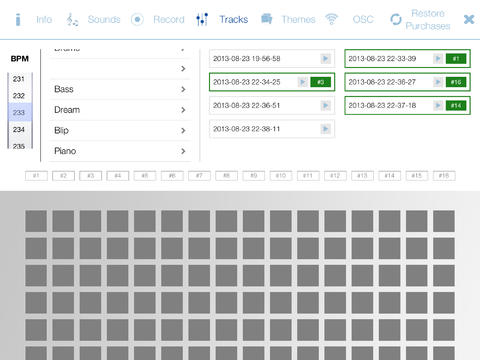Switch to the Tracks tab label
Image resolution: width=480 pixels, height=360 pixels.
pyautogui.click(x=234, y=20)
